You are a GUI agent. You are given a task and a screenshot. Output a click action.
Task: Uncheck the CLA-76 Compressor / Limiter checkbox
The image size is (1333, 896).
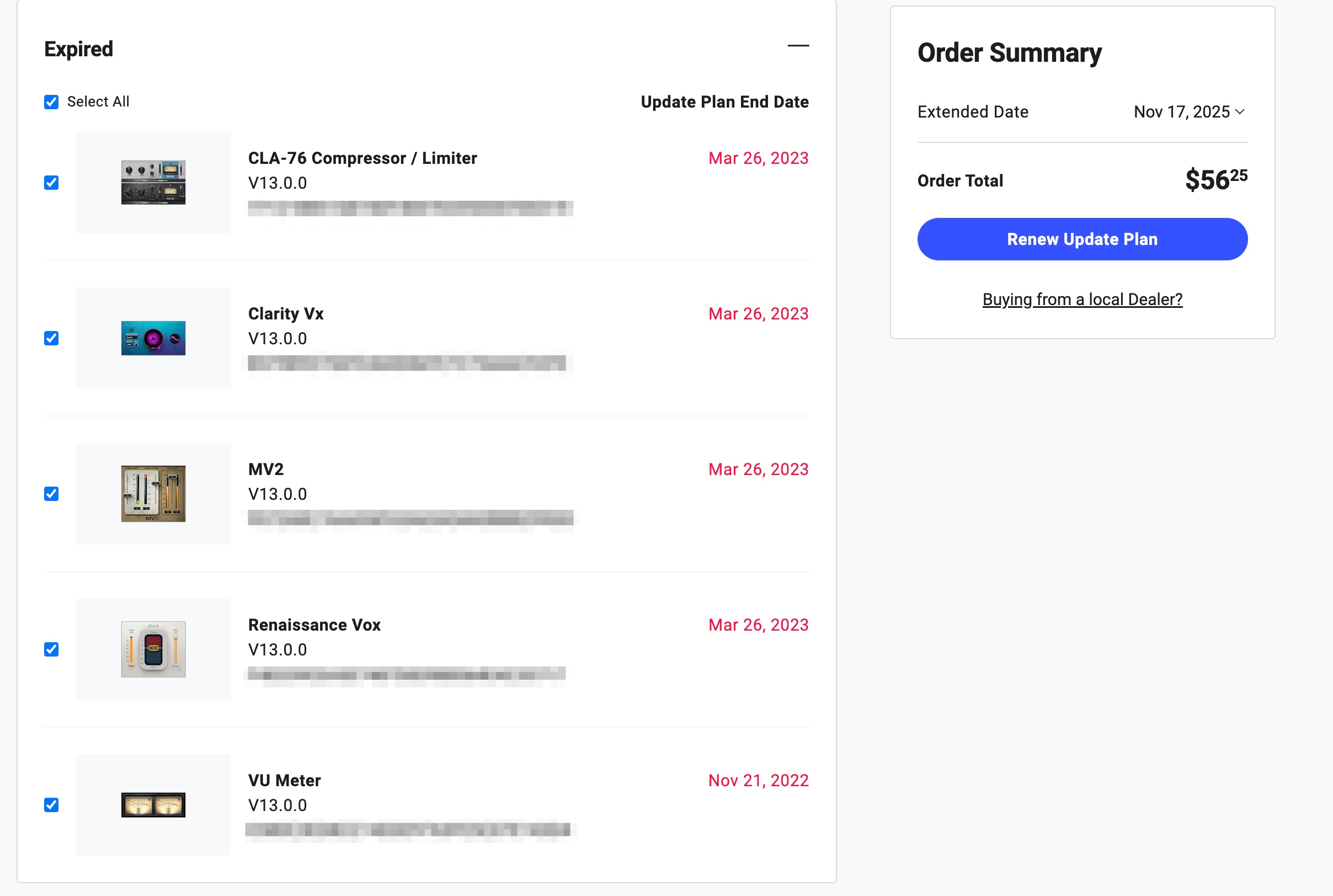coord(51,183)
